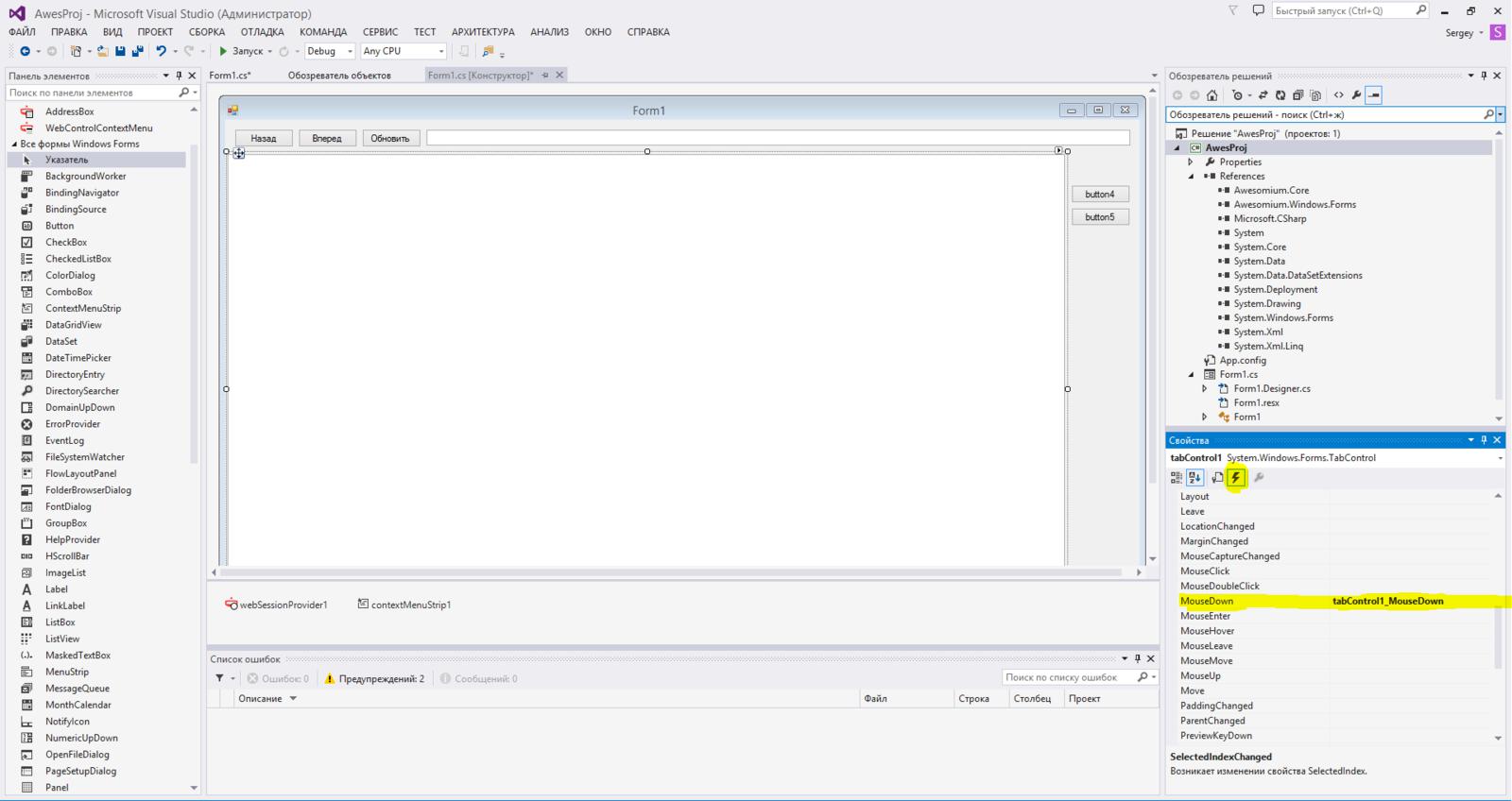
Task: Click the Назад button on Form1
Action: pyautogui.click(x=264, y=138)
